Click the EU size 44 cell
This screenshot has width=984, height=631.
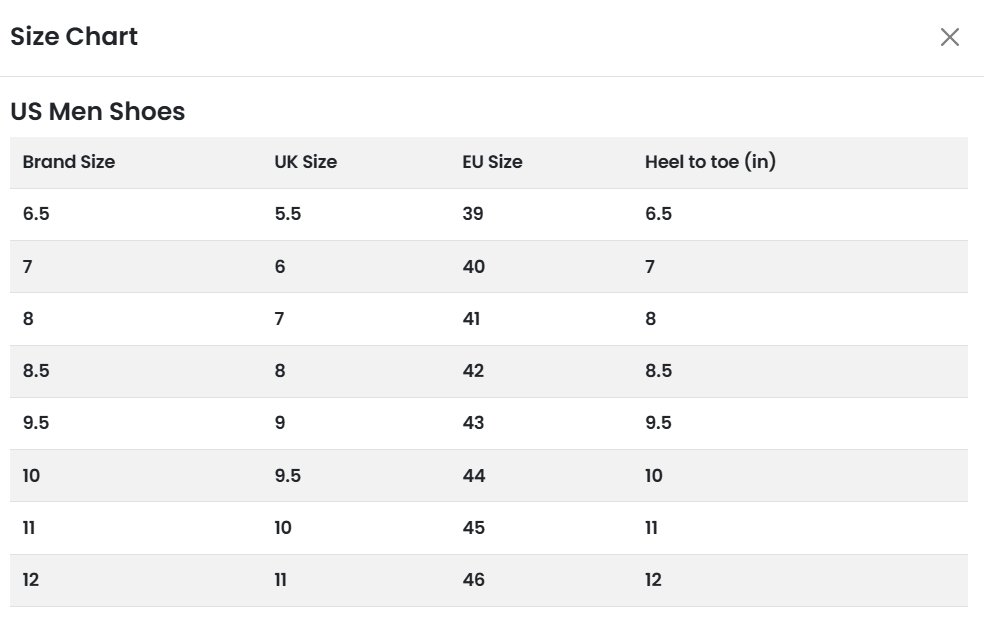[474, 476]
